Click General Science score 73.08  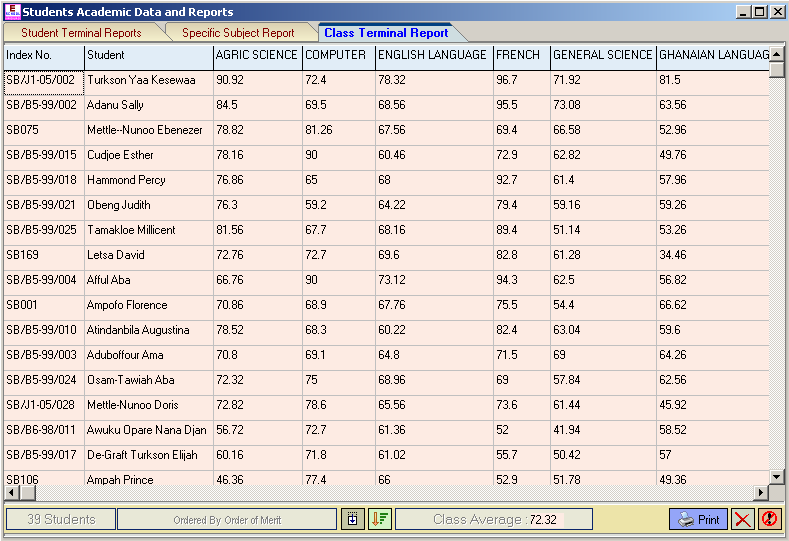(x=603, y=107)
